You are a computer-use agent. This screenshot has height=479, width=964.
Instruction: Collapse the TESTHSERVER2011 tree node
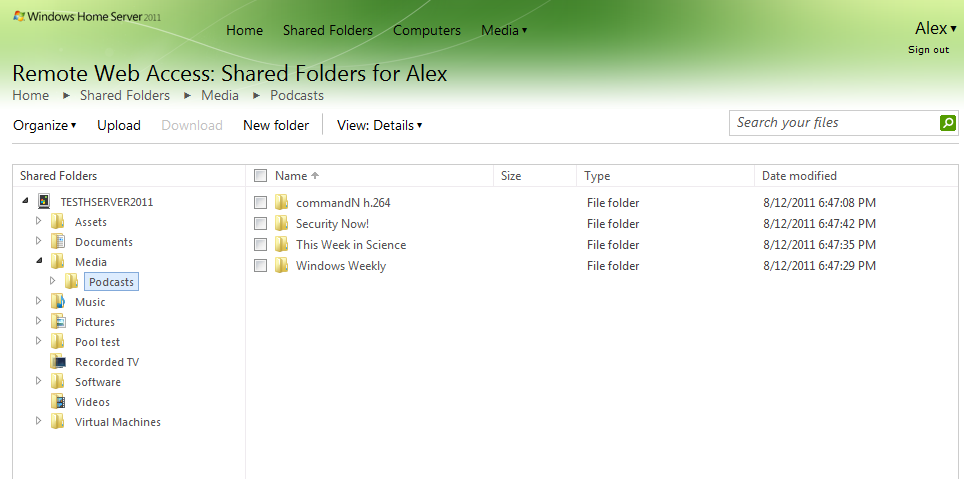(25, 201)
